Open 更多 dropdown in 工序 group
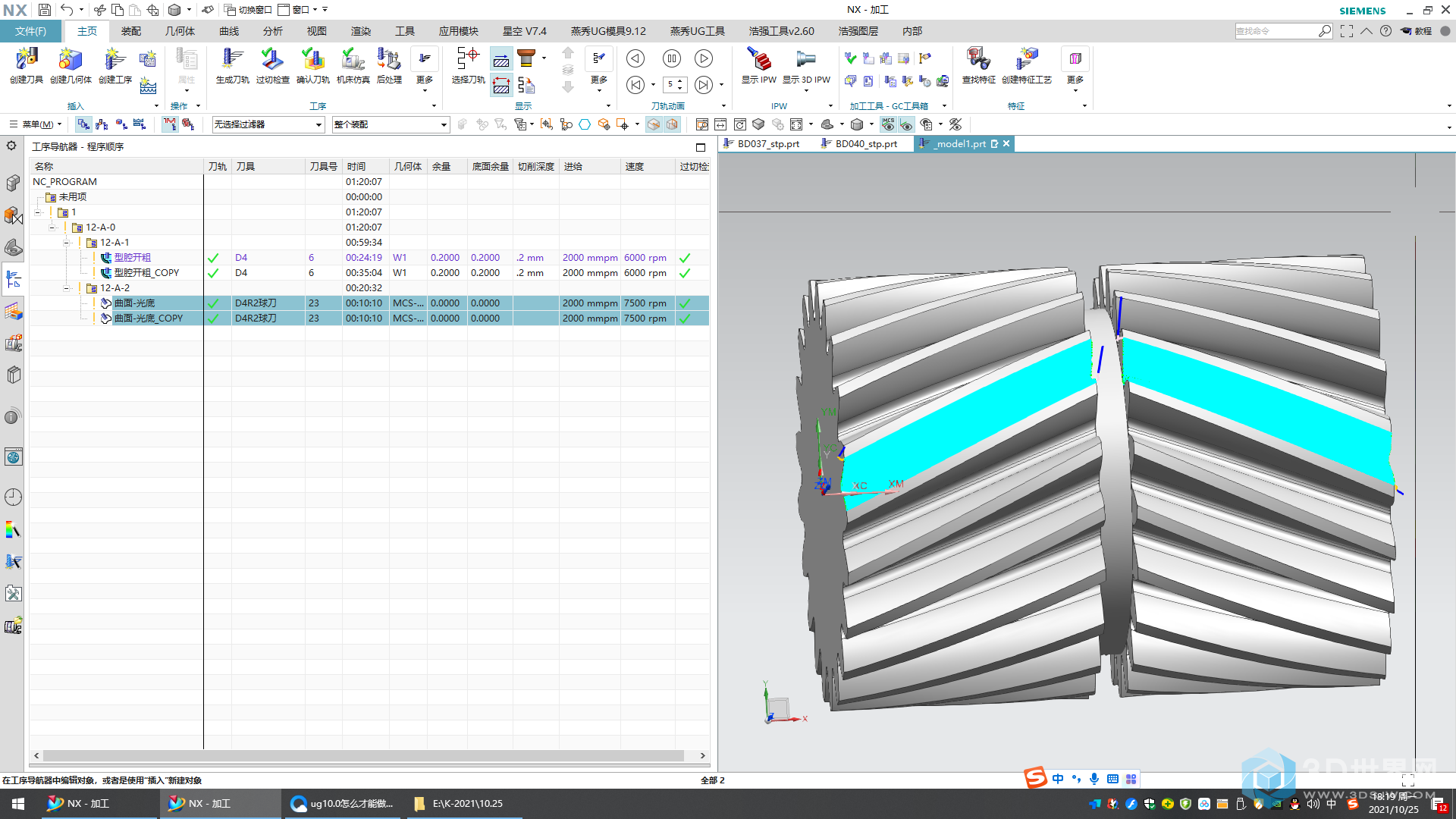 (425, 70)
